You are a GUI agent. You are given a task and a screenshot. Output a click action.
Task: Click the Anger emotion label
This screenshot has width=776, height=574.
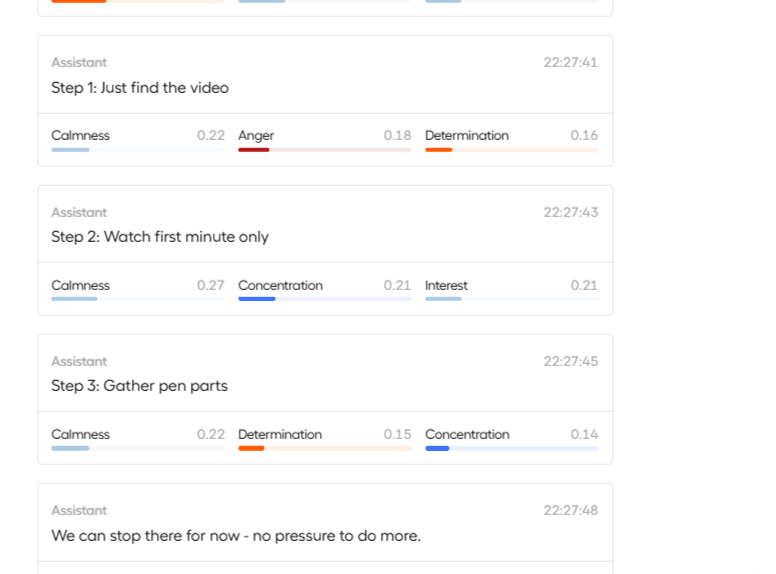256,136
